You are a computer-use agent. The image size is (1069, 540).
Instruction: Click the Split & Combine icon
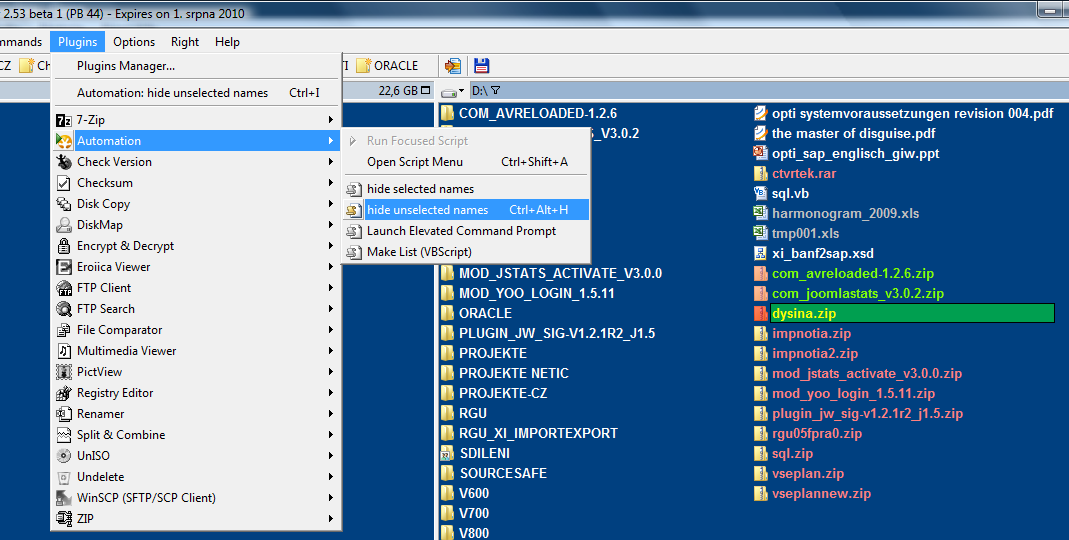[x=63, y=435]
